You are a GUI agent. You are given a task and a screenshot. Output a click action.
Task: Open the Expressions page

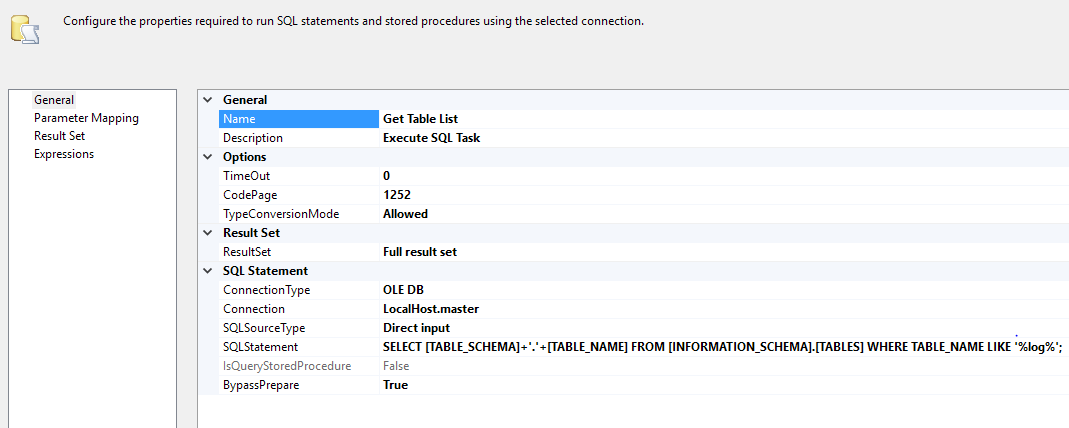coord(64,154)
